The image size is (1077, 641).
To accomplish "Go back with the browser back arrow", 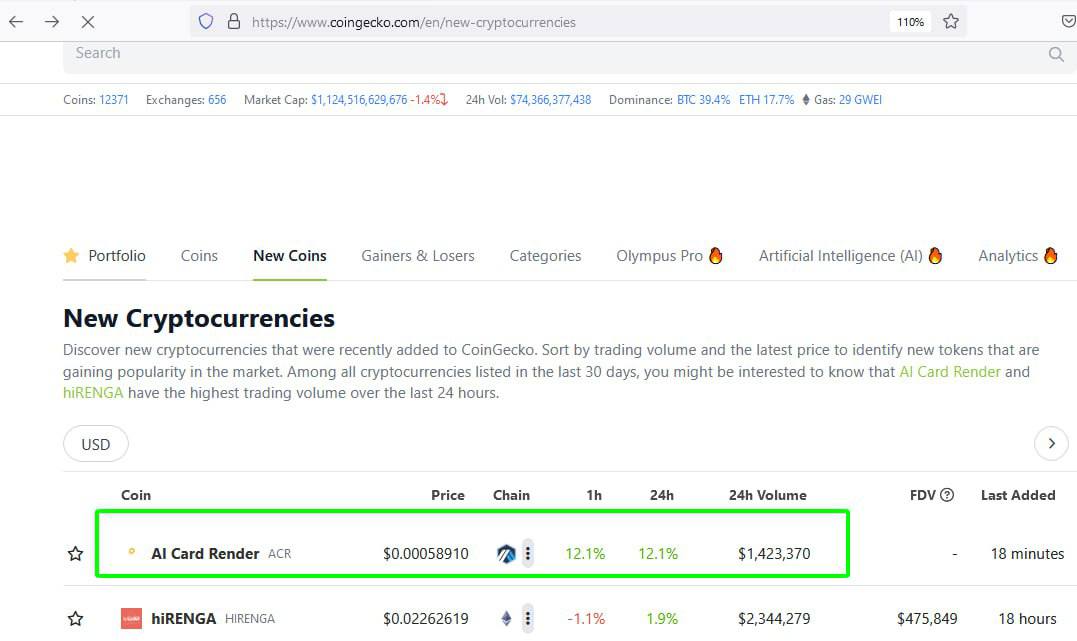I will pos(16,22).
